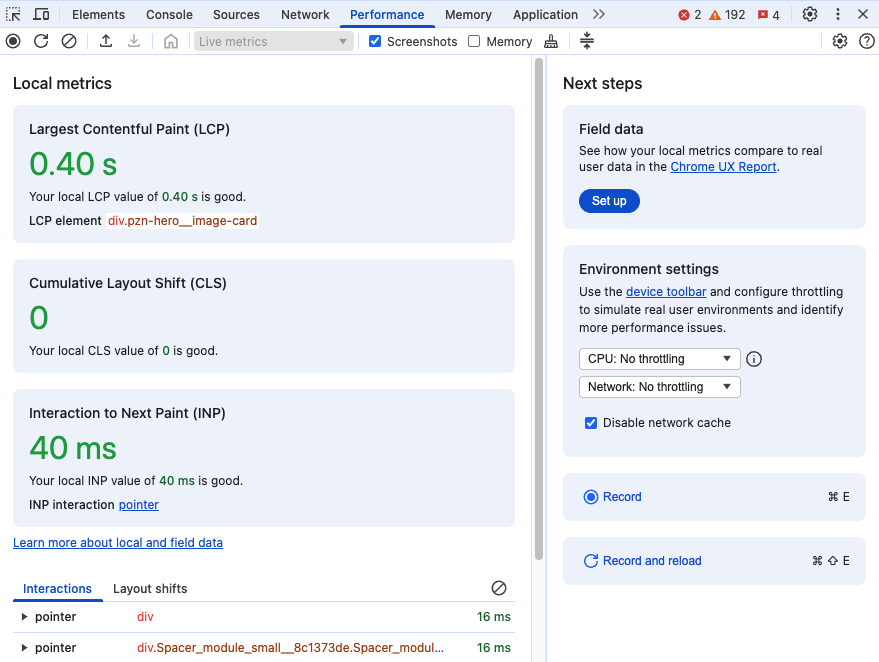Switch to the Console tab

point(169,15)
